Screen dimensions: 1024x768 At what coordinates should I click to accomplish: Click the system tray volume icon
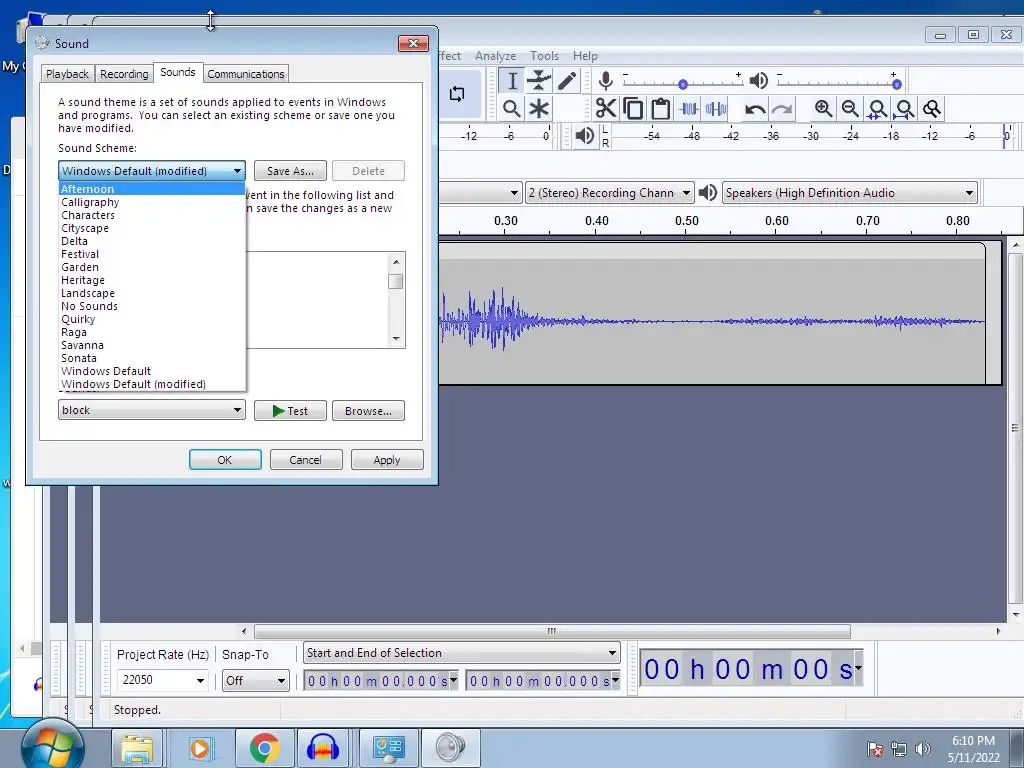click(923, 749)
